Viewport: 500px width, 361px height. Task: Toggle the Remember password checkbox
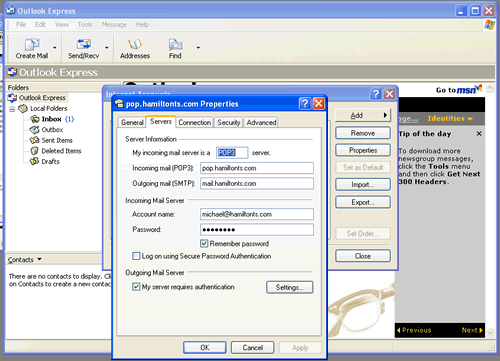tap(204, 244)
